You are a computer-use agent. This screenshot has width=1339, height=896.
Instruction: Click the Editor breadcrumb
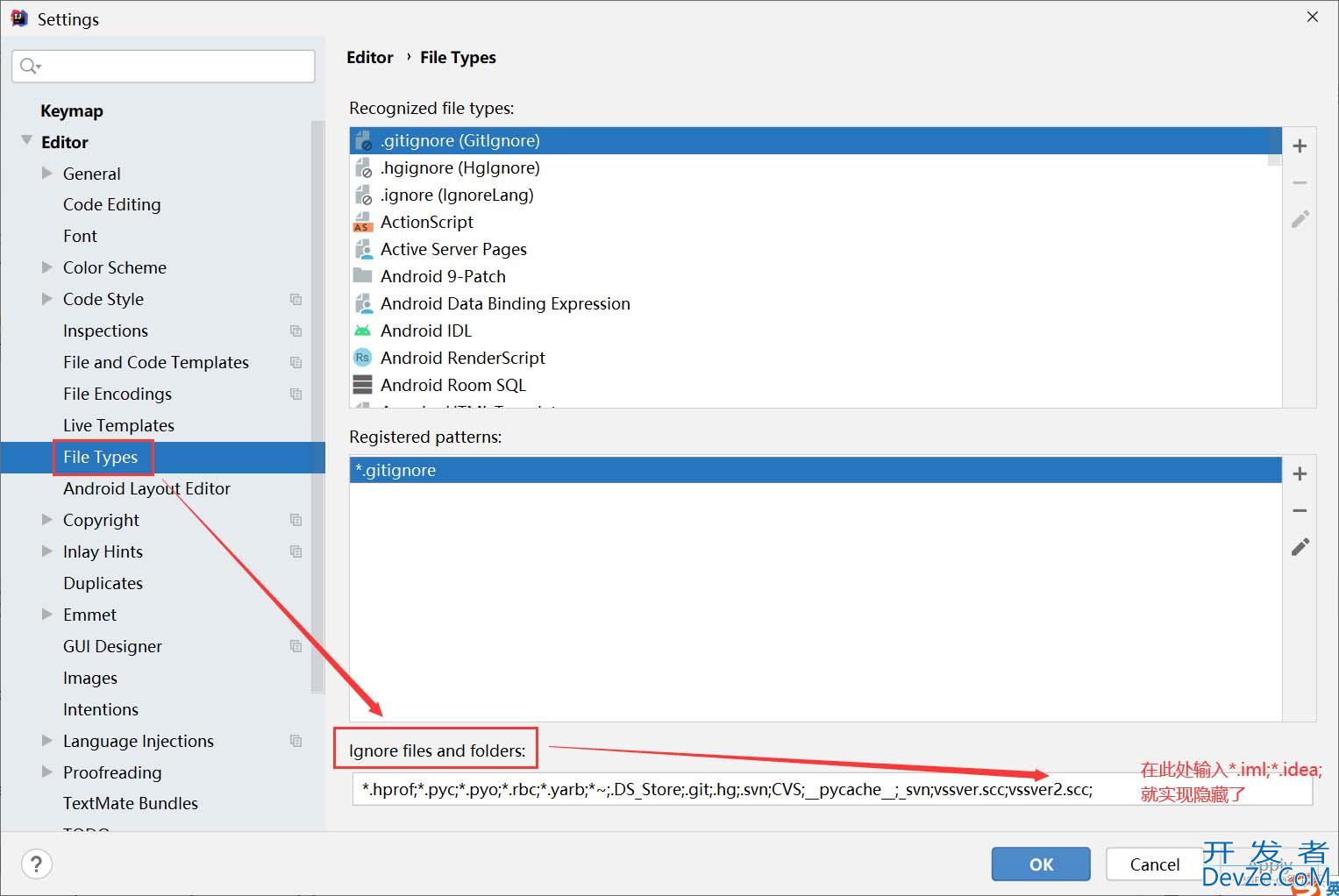point(370,57)
